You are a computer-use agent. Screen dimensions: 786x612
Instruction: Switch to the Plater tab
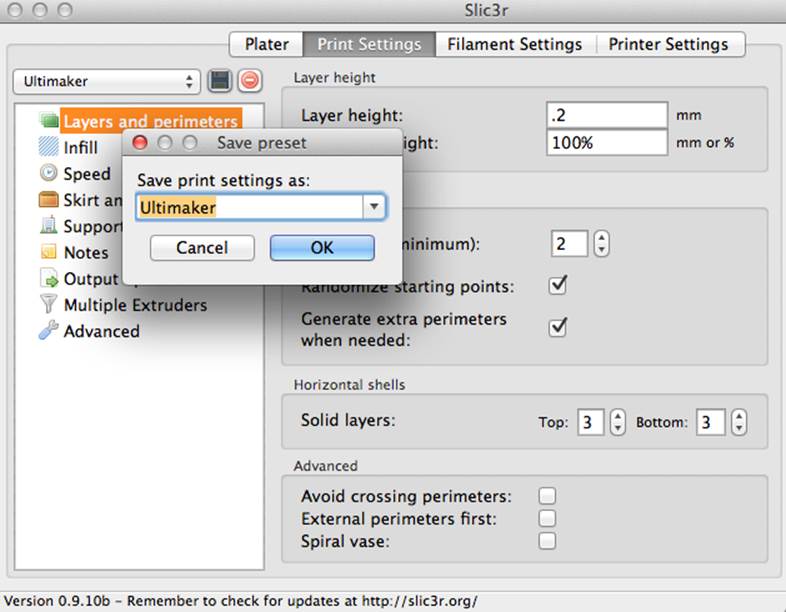267,44
